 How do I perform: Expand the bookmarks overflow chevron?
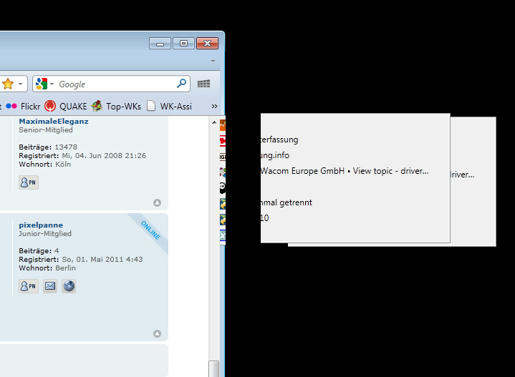[214, 106]
